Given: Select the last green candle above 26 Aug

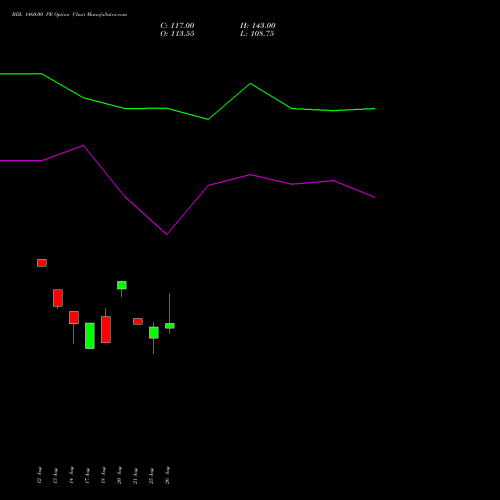Looking at the screenshot, I should tap(170, 326).
